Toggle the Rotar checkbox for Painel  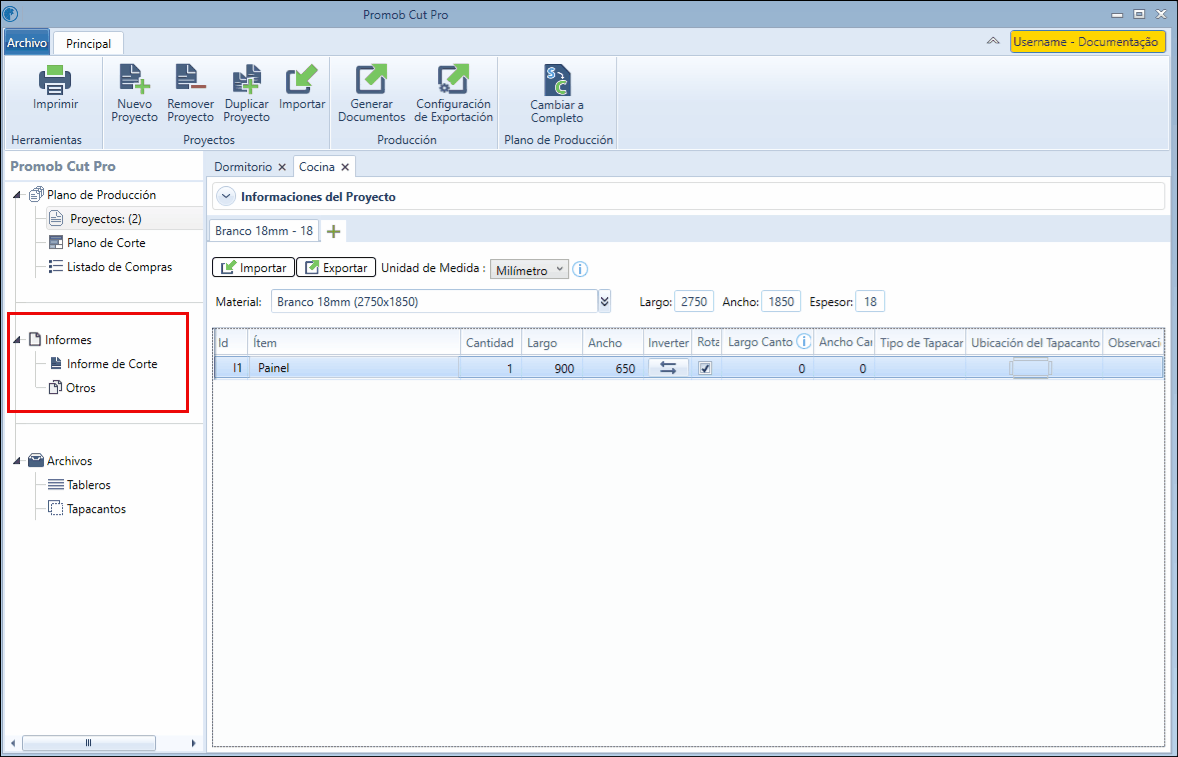705,368
